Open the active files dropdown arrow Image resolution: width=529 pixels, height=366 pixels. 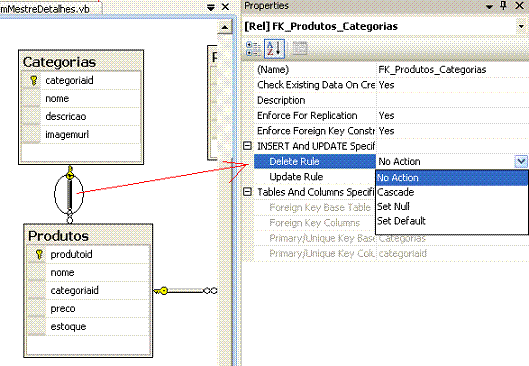[211, 7]
